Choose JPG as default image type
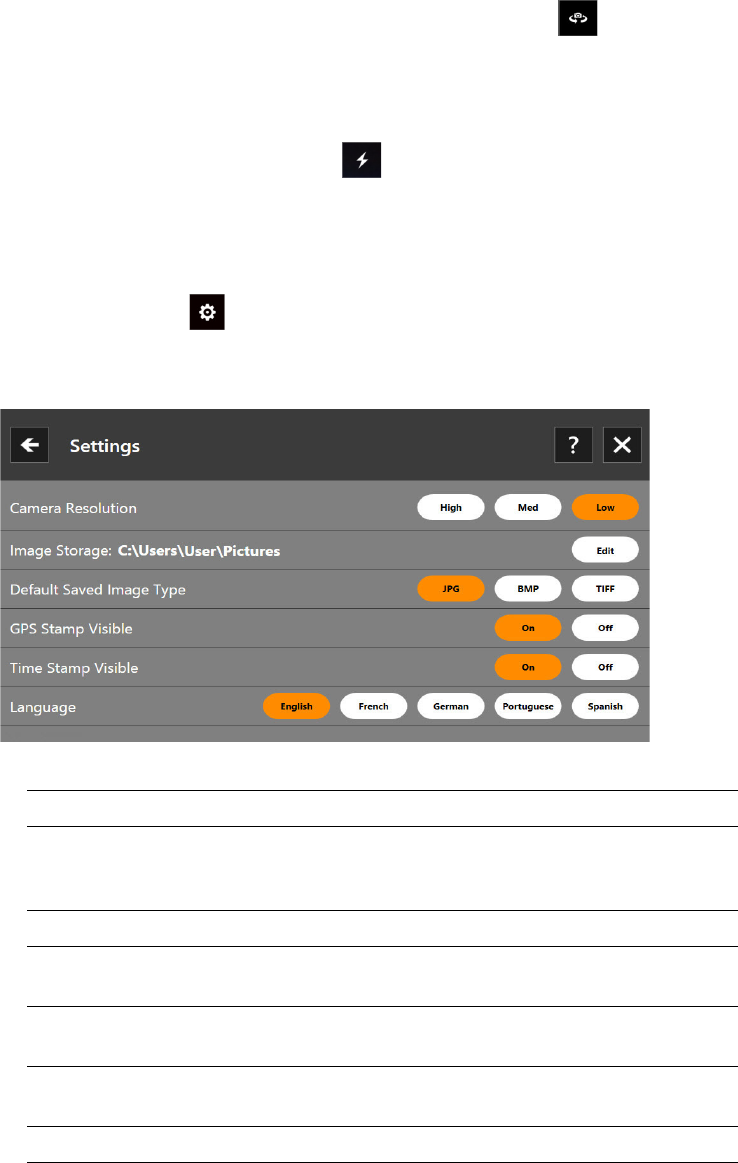The height and width of the screenshot is (1163, 738). [451, 589]
